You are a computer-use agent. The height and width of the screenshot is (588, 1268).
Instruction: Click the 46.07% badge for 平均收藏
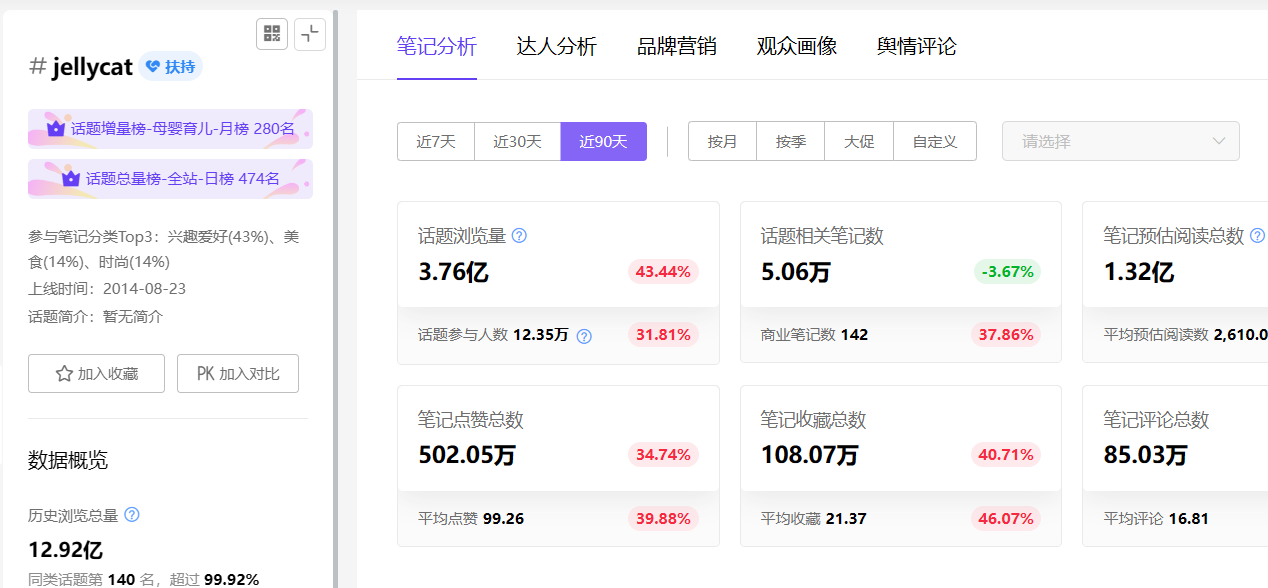tap(1006, 518)
